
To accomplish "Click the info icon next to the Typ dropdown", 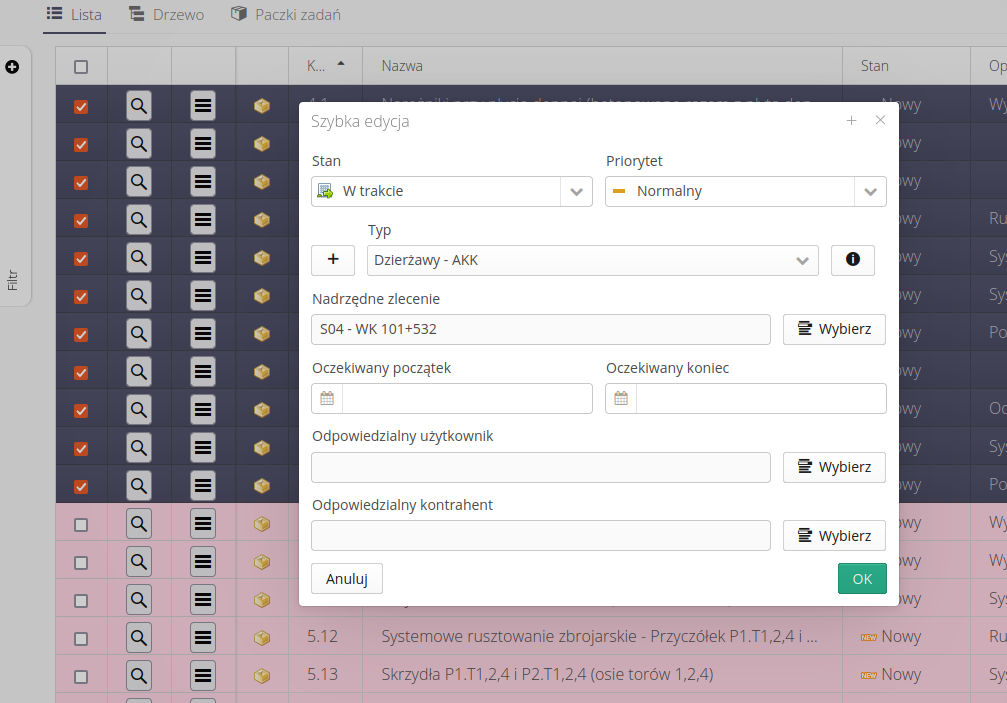I will 851,259.
